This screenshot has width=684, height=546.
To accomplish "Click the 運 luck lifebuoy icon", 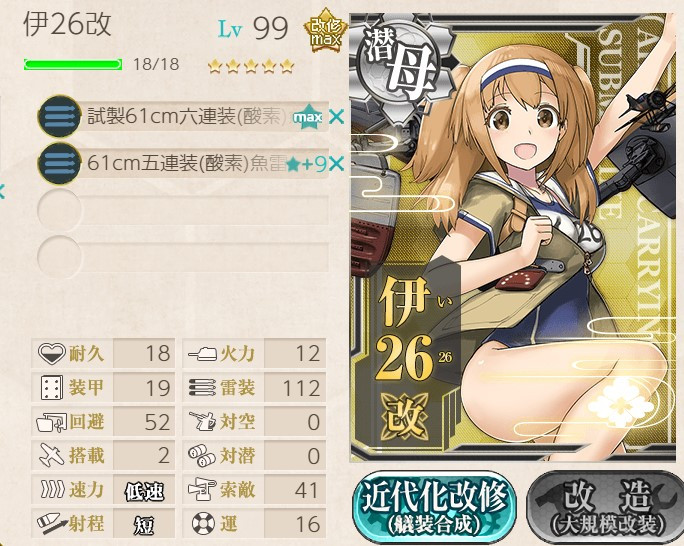I will pyautogui.click(x=203, y=523).
